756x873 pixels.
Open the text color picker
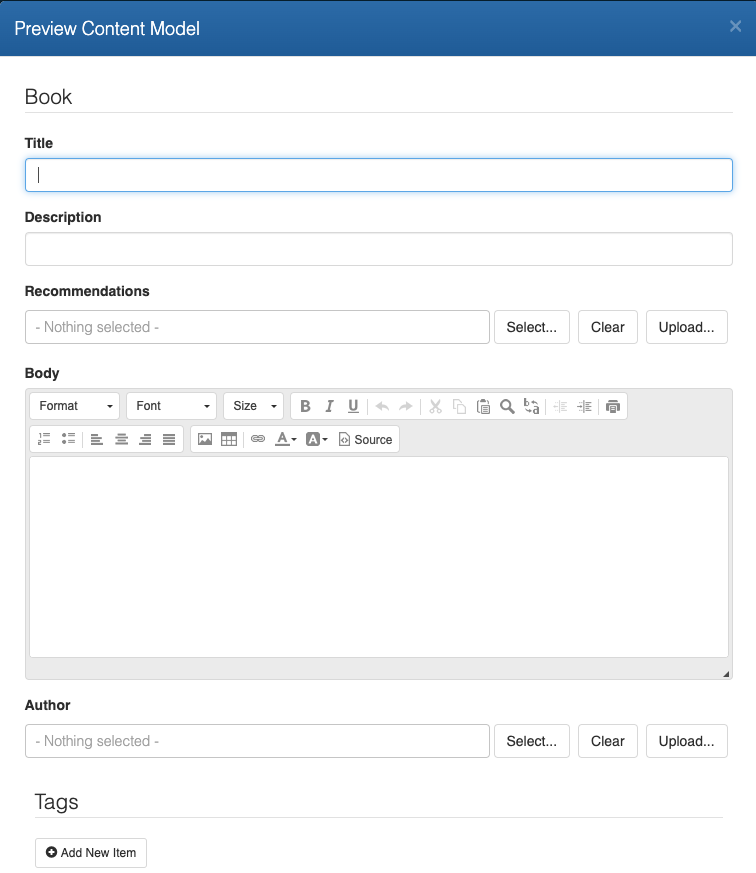click(x=286, y=439)
